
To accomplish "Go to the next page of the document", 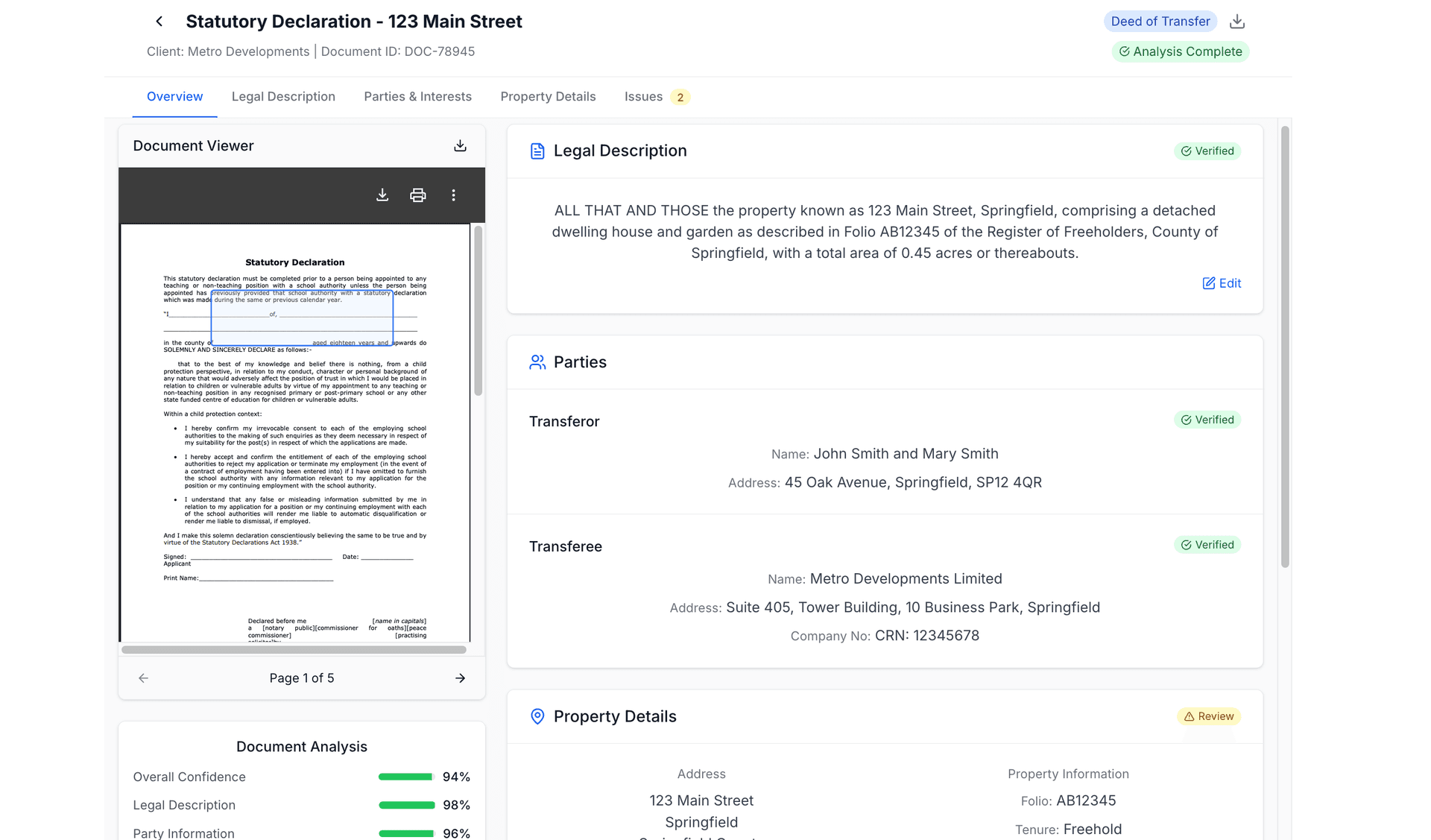I will tap(460, 678).
